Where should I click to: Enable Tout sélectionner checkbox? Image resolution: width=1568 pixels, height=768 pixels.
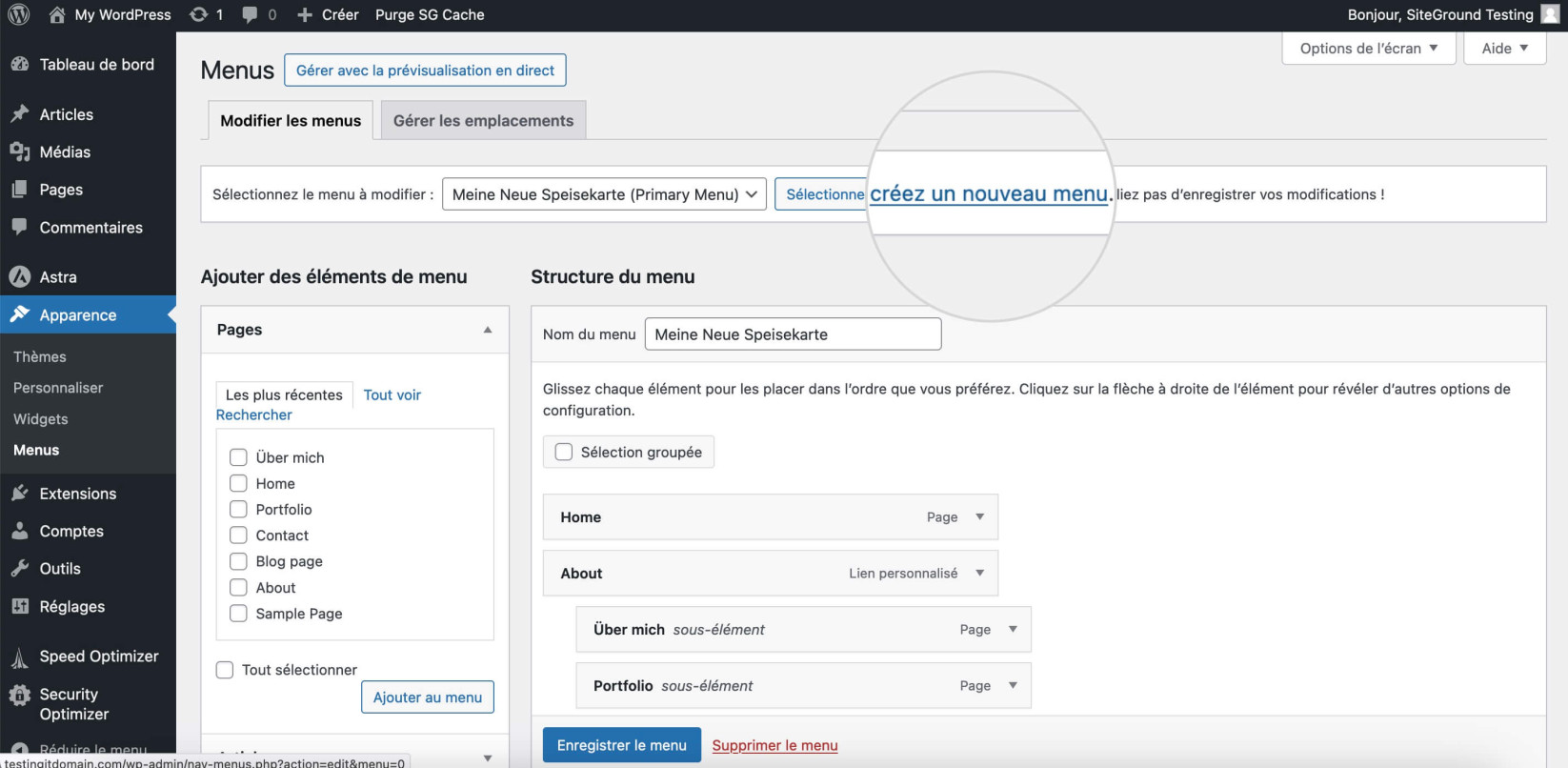225,670
